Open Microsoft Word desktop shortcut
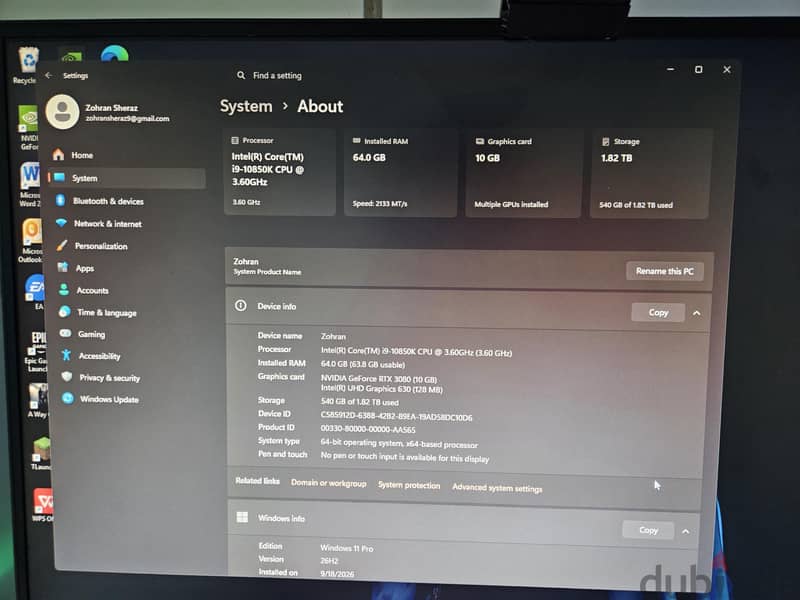The height and width of the screenshot is (600, 800). tap(30, 184)
